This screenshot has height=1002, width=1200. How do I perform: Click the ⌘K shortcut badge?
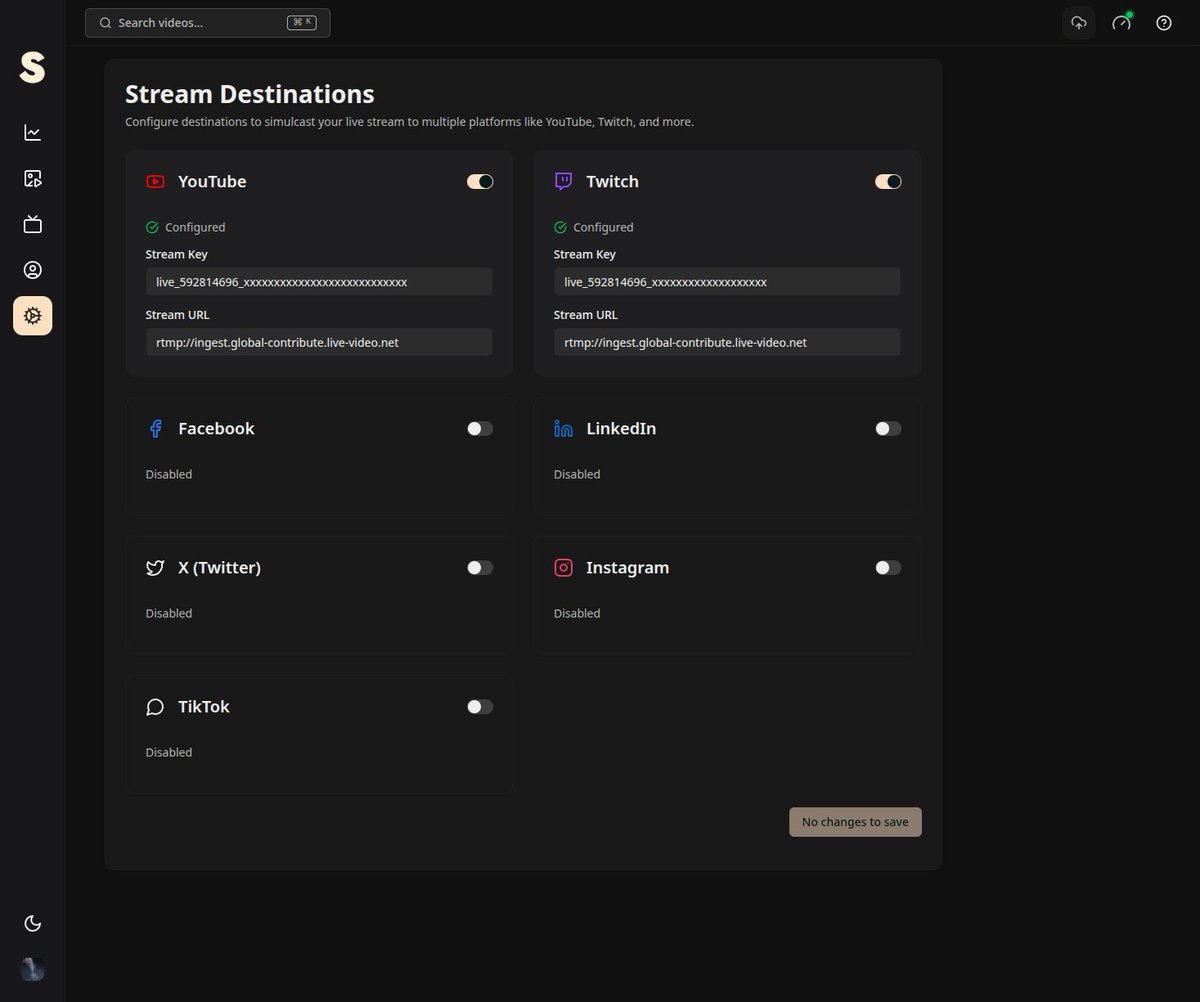click(301, 23)
